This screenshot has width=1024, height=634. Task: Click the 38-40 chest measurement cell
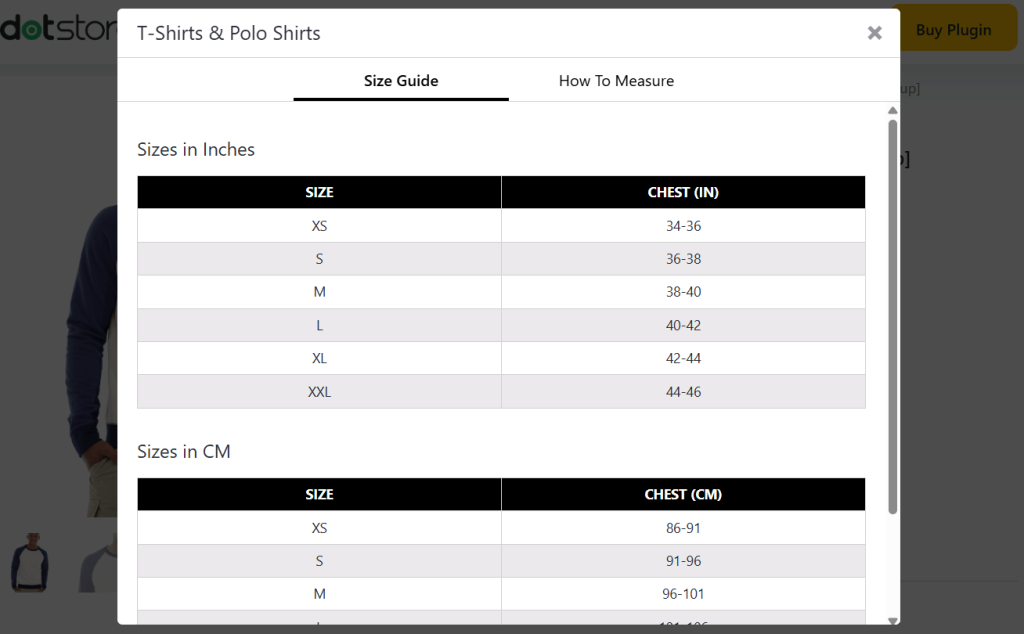click(683, 292)
